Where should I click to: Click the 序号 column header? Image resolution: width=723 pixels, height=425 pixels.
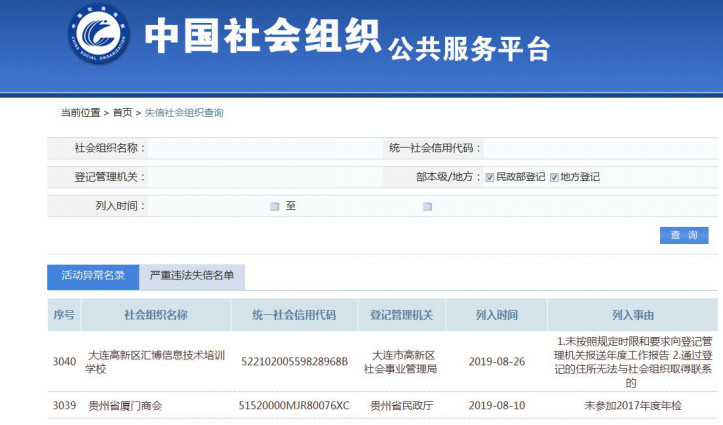(64, 315)
